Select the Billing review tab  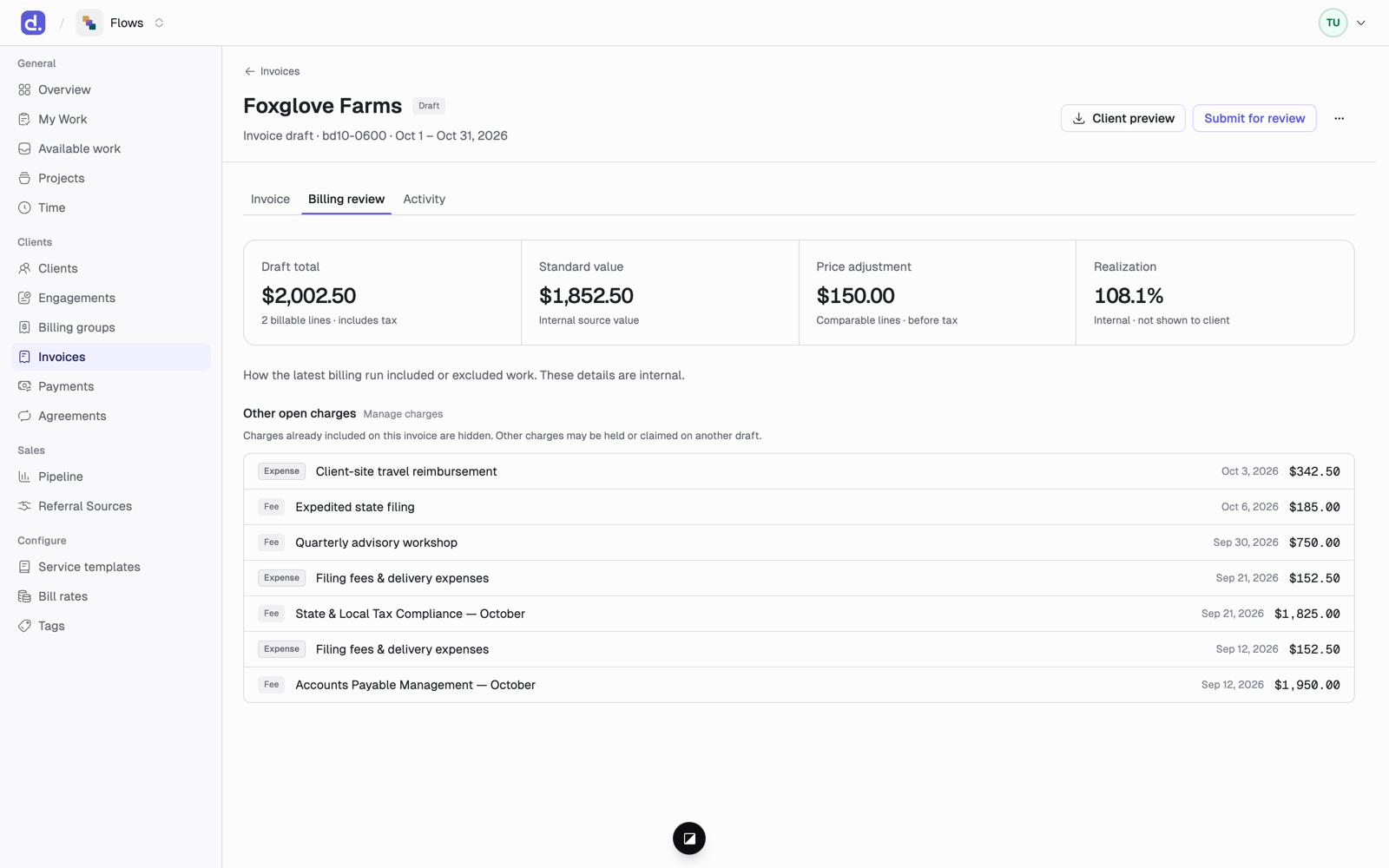(x=346, y=199)
